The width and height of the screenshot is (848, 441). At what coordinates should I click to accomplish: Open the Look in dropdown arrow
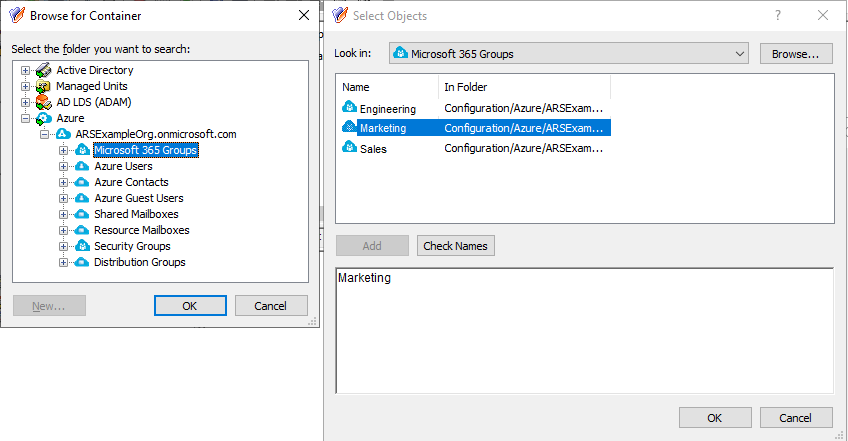click(x=739, y=54)
